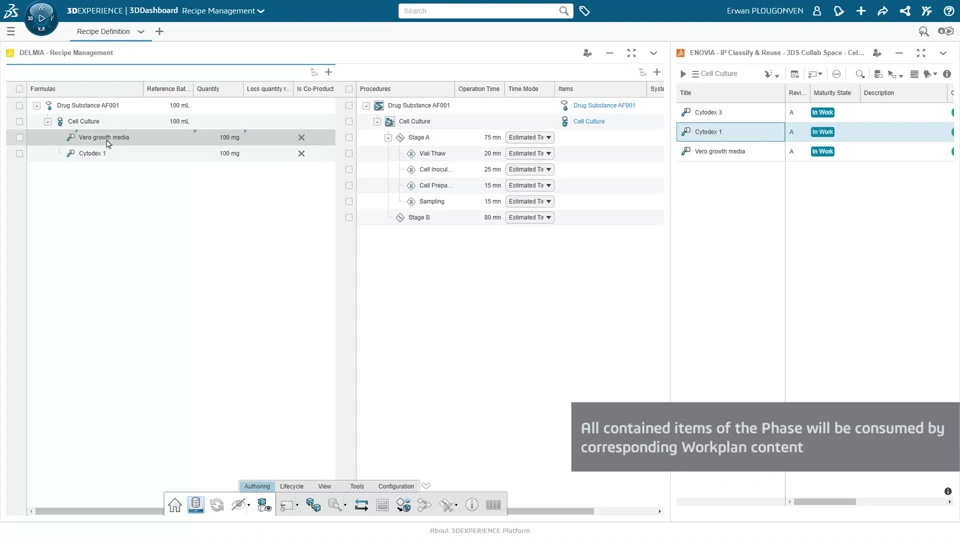Click About 3DEXPERIENCE Platform footer link
This screenshot has width=960, height=540.
[480, 531]
